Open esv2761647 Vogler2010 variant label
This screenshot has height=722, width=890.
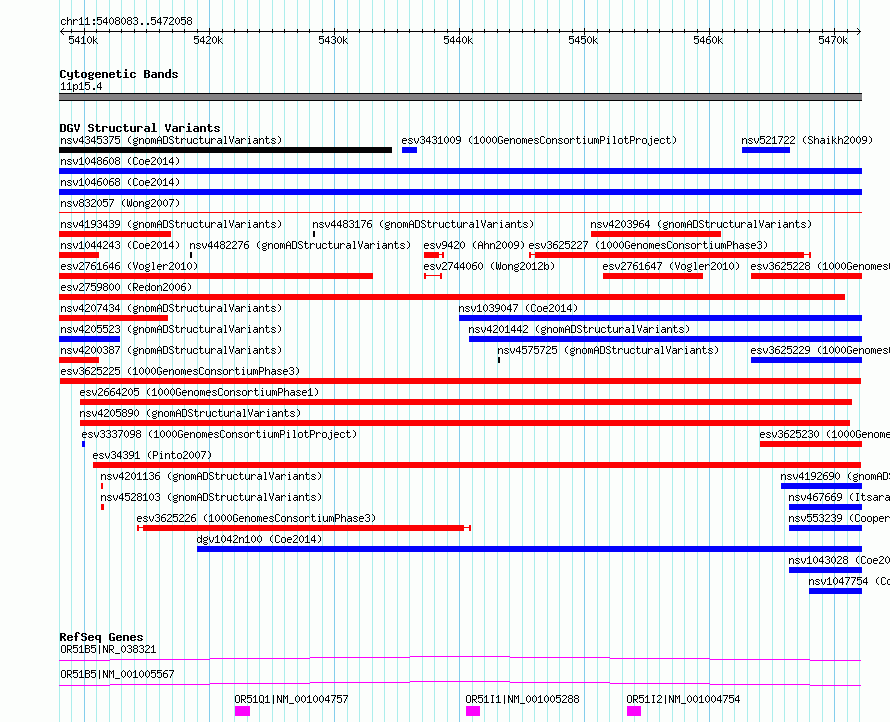[671, 266]
